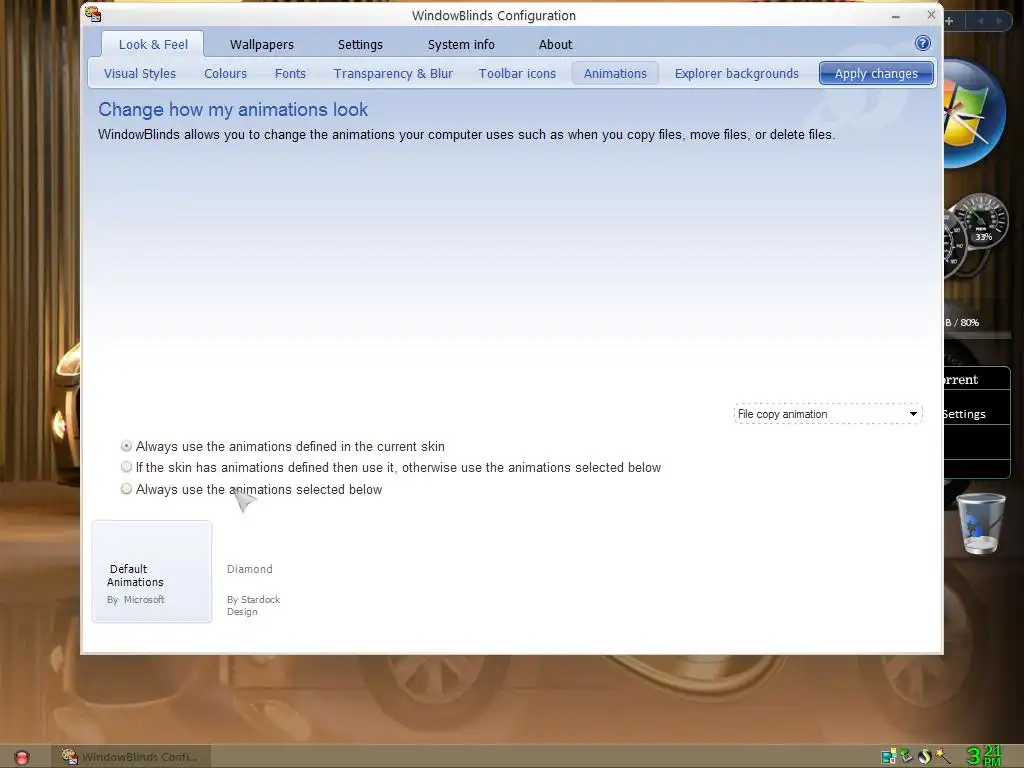
Task: Go to Visual Styles section
Action: pos(140,73)
